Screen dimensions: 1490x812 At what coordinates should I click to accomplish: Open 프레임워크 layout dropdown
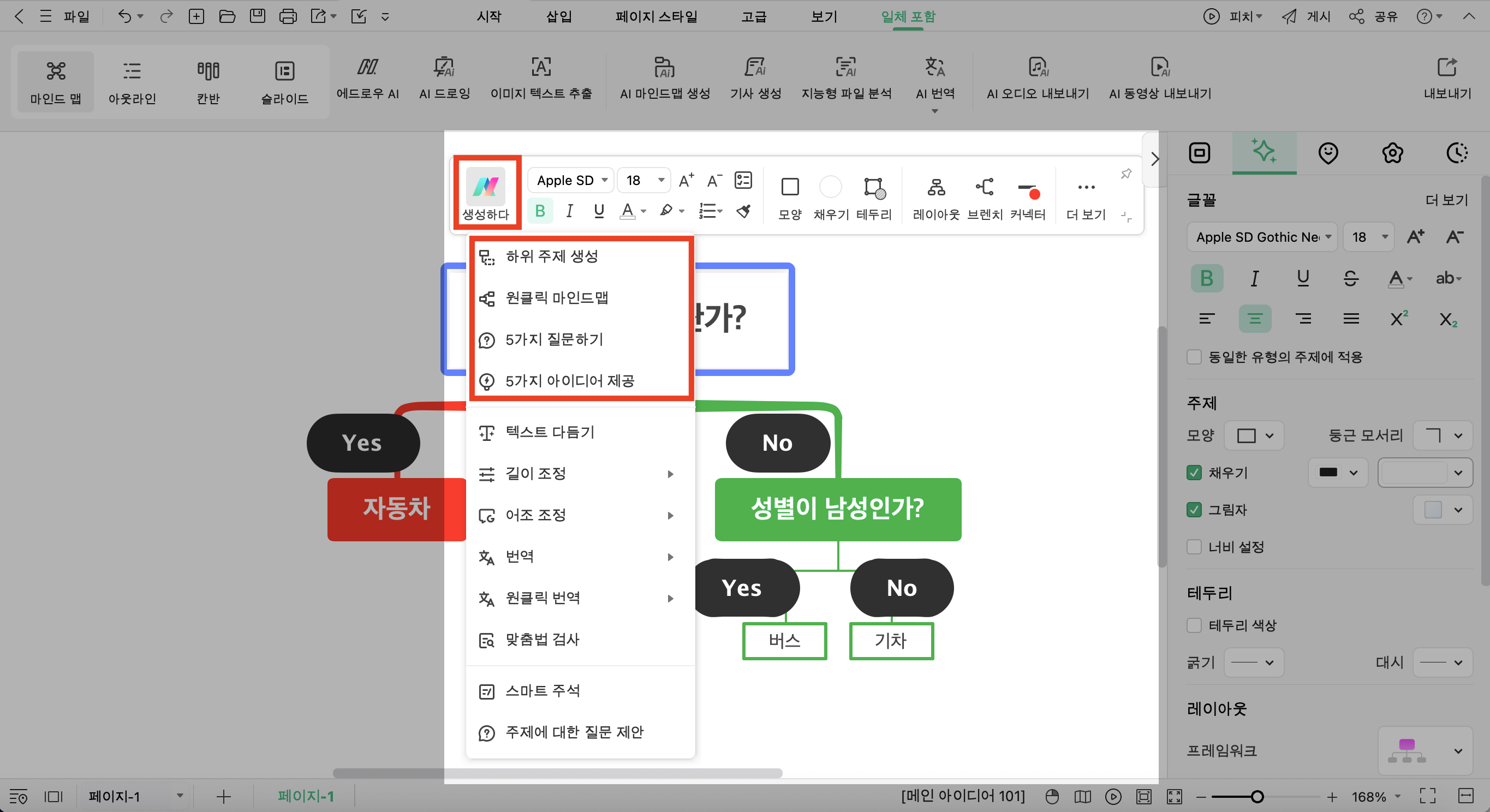(x=1425, y=751)
